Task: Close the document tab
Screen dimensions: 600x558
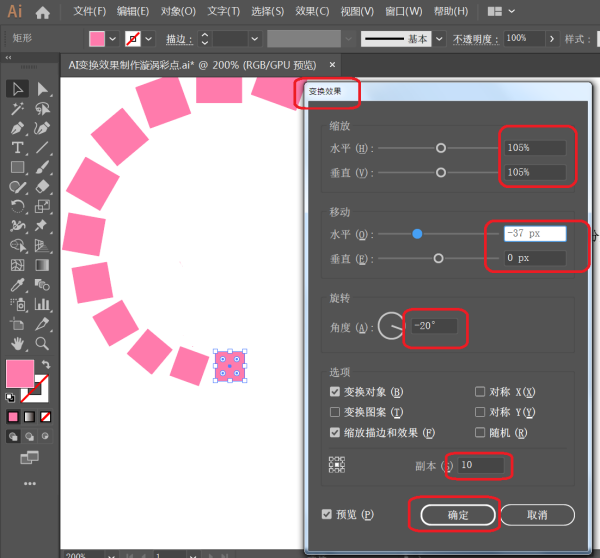Action: (333, 65)
